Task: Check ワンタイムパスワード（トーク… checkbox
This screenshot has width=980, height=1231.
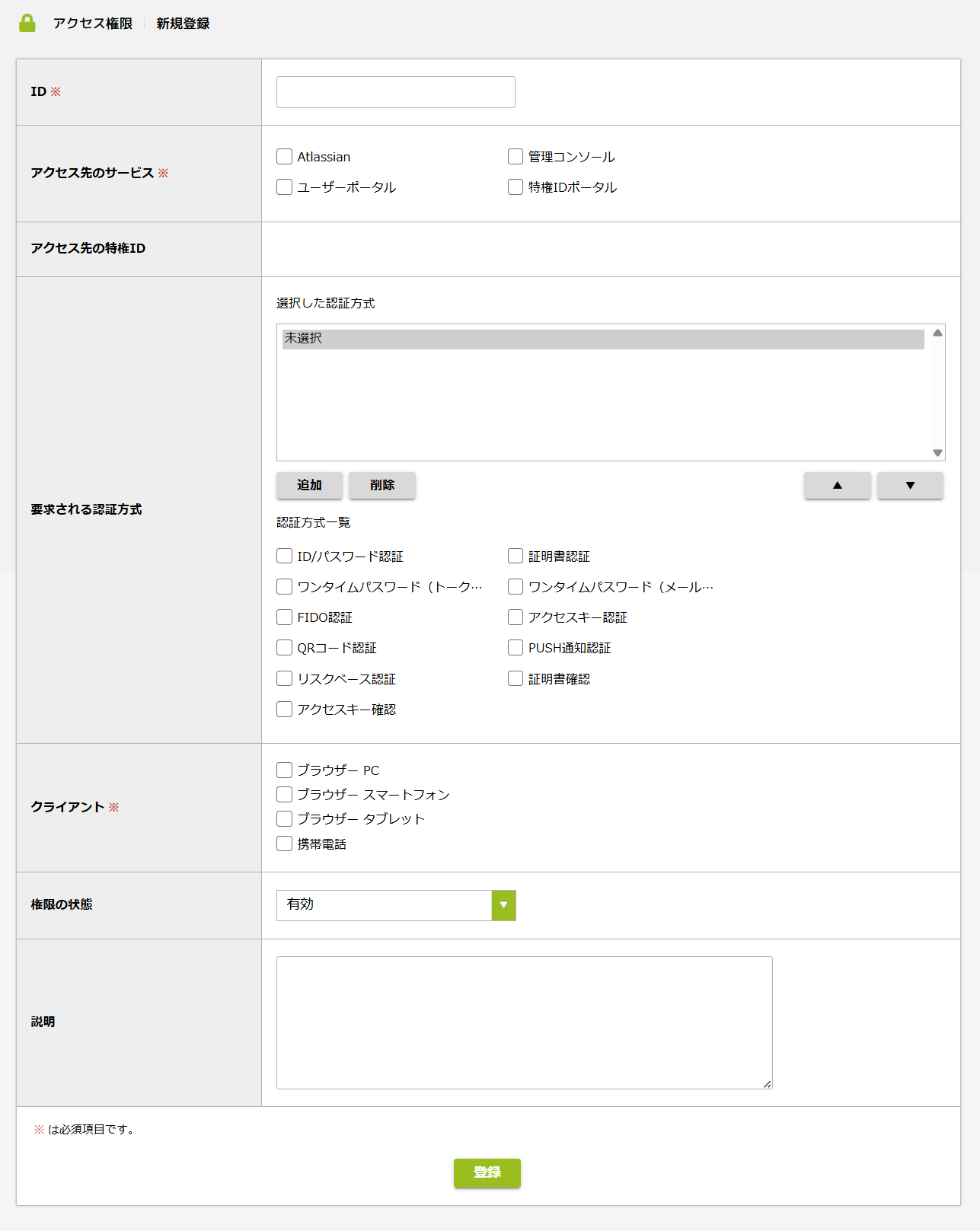Action: coord(285,587)
